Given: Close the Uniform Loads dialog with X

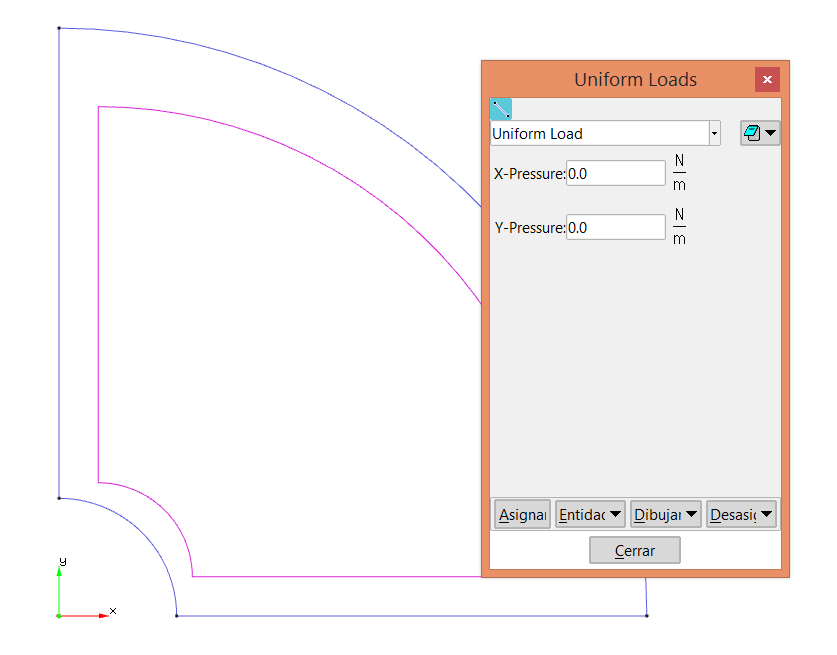Looking at the screenshot, I should click(x=767, y=80).
